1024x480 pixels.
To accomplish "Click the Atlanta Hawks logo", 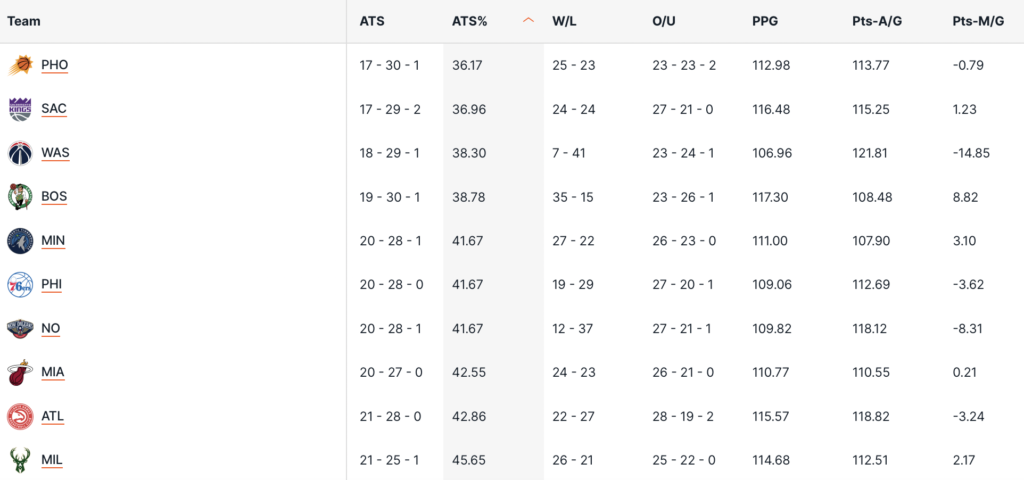I will [x=20, y=416].
